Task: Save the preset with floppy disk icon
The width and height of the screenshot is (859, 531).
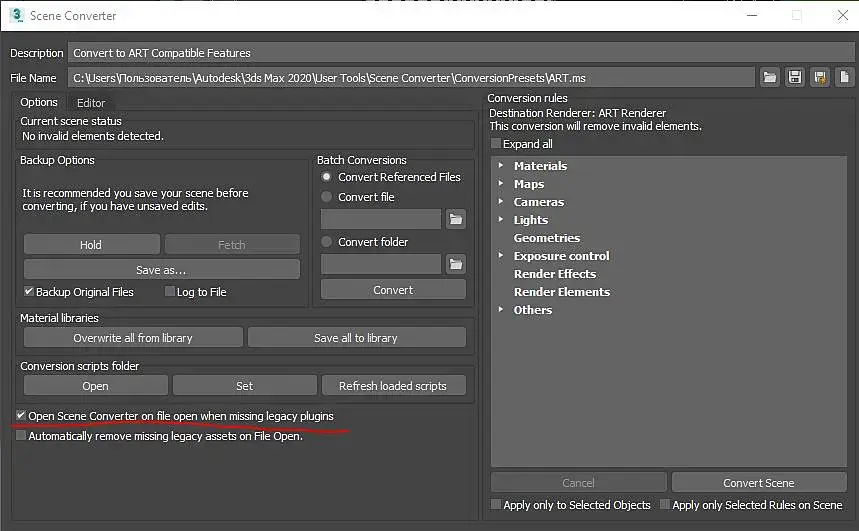Action: pos(795,77)
